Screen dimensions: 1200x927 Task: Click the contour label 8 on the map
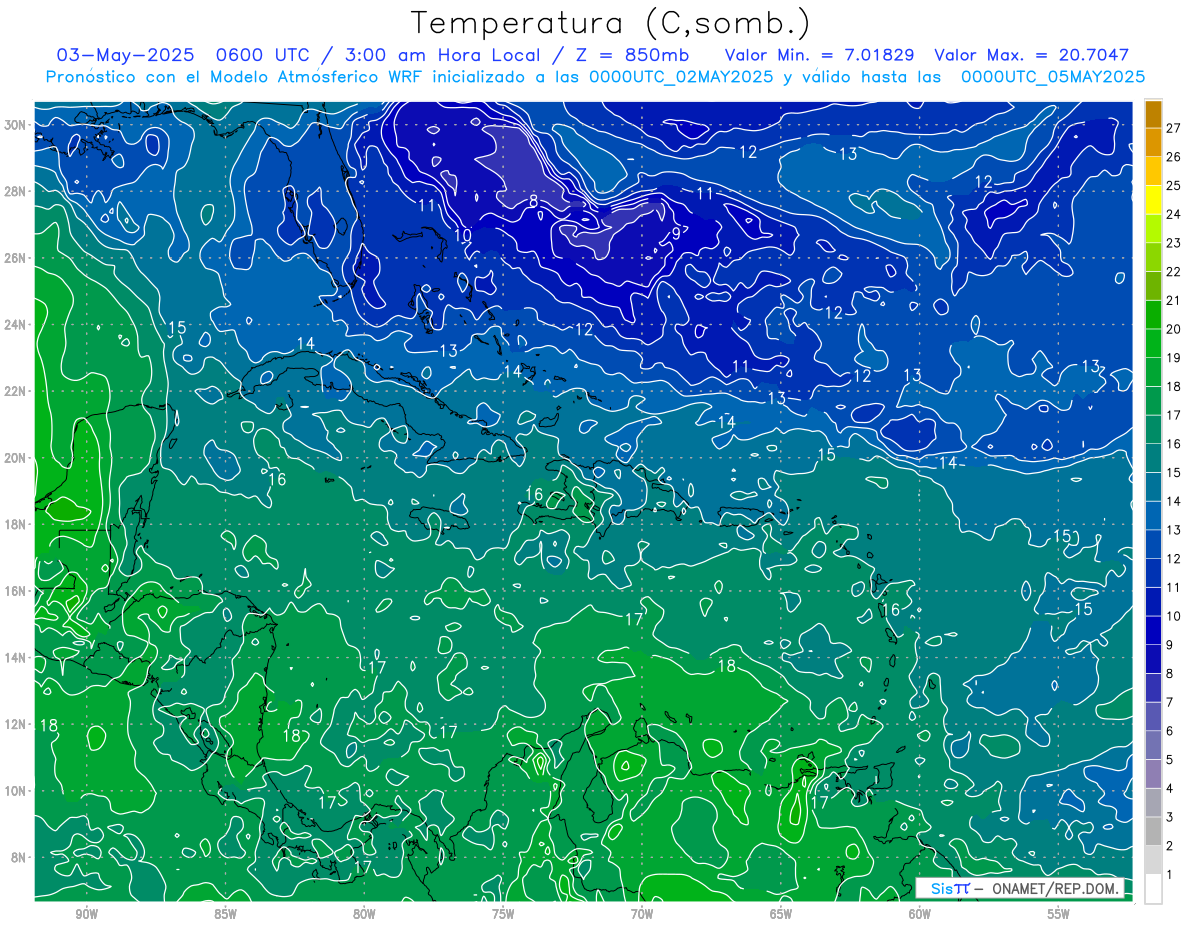[534, 201]
